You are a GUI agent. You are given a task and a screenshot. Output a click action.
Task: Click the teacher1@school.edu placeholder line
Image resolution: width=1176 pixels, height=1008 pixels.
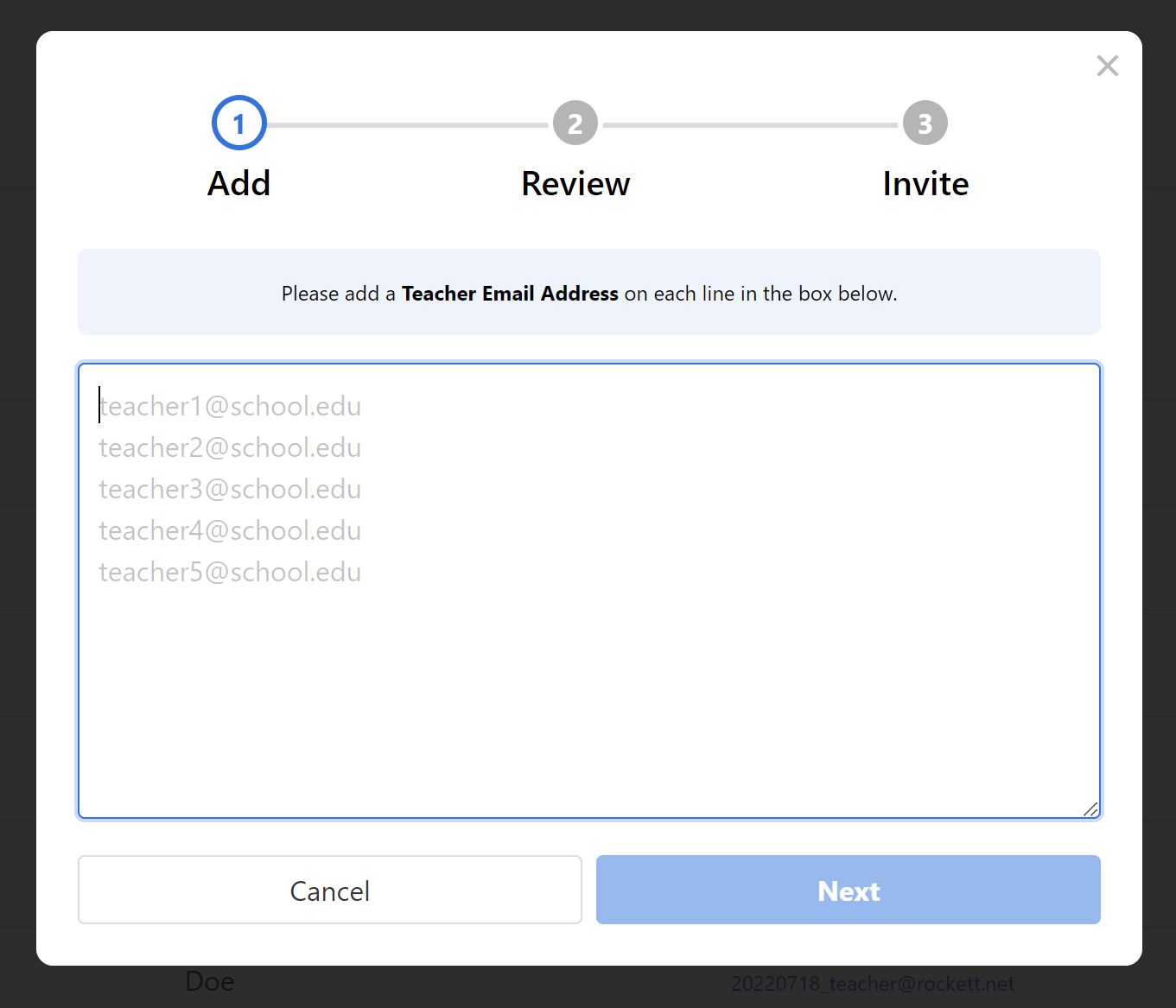coord(230,406)
